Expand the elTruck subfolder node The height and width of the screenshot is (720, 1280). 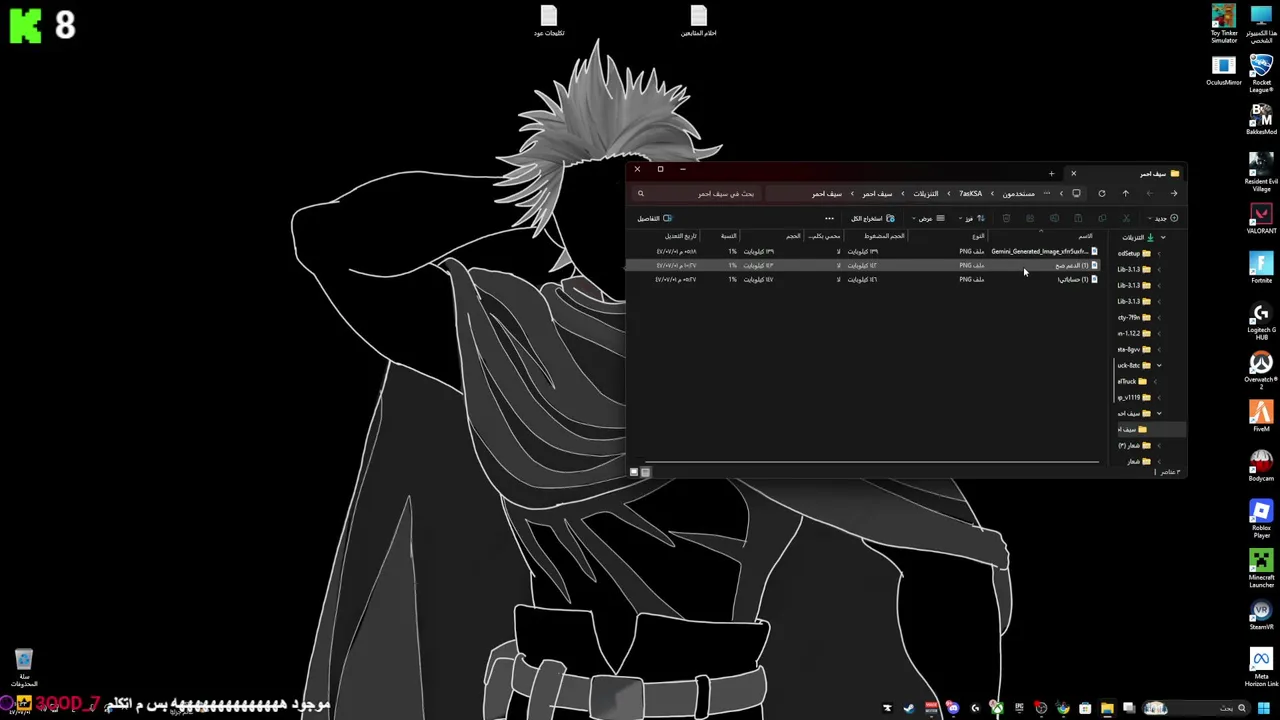1156,381
